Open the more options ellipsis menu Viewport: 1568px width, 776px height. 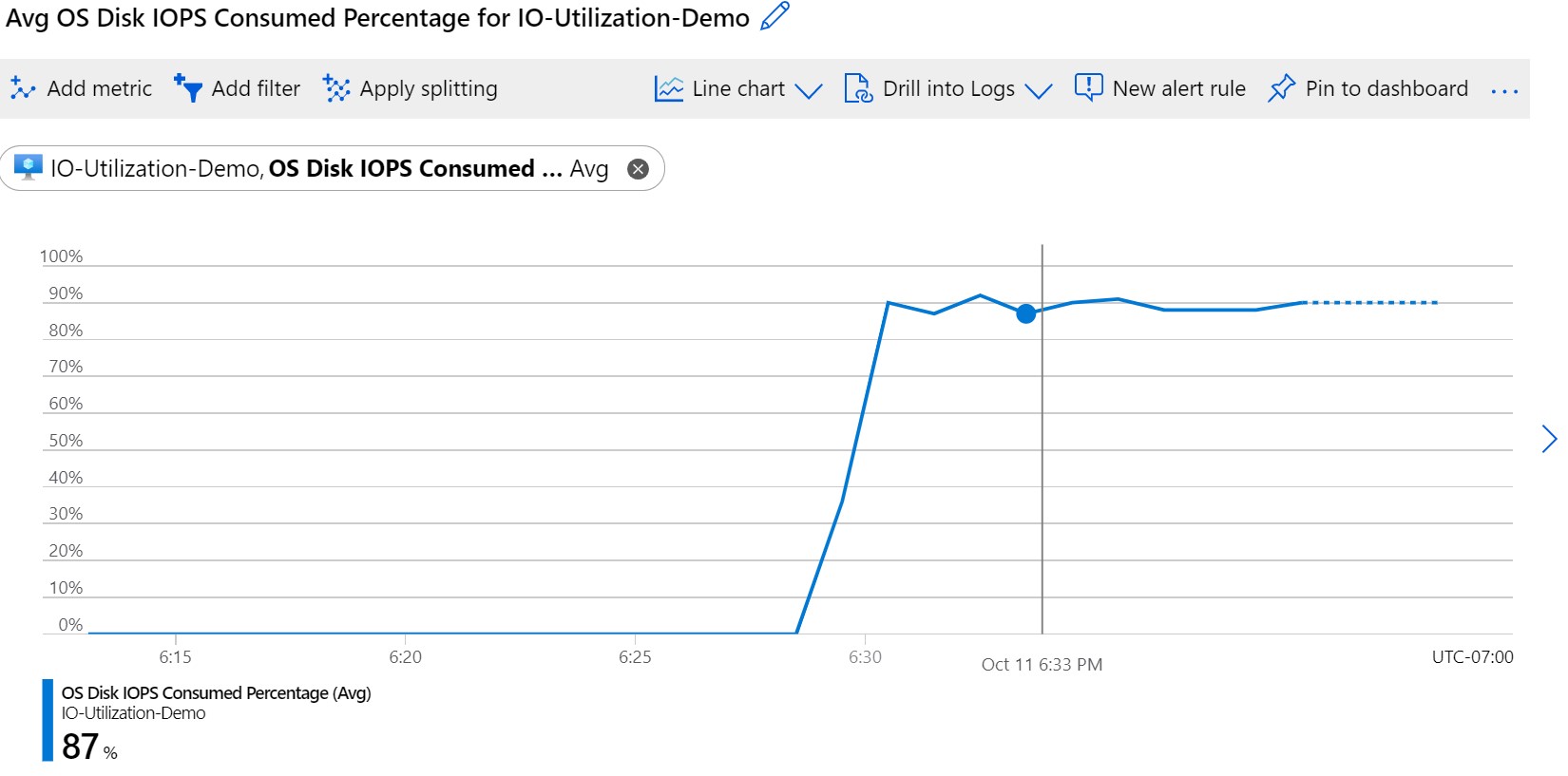[x=1504, y=91]
